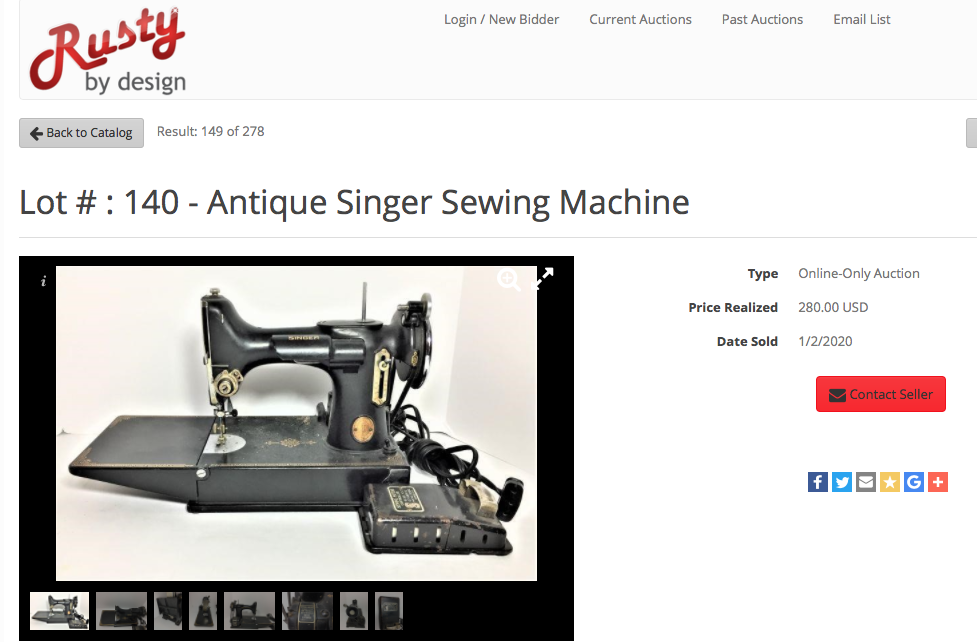Share the lot on Facebook
The image size is (977, 642).
click(817, 482)
